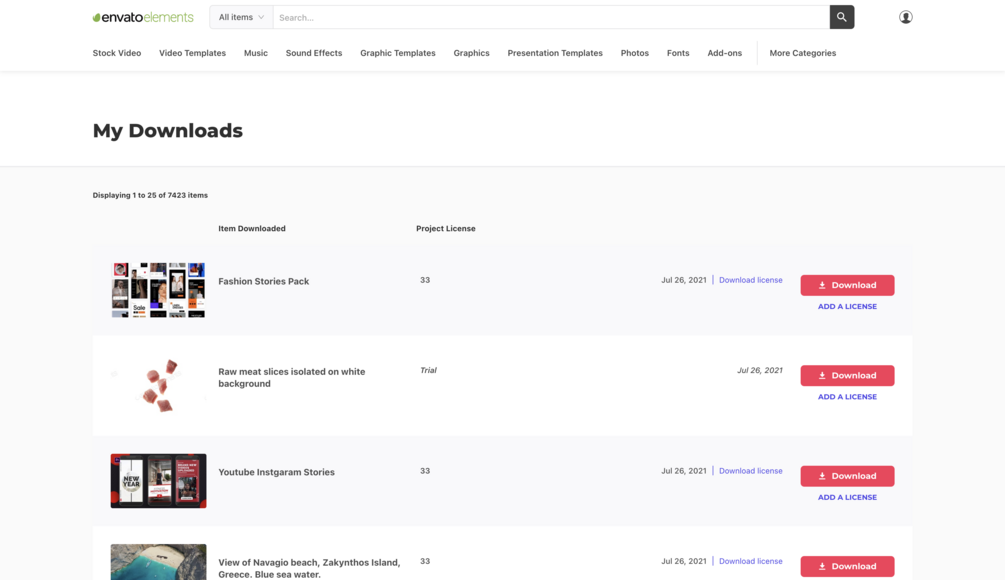1005x580 pixels.
Task: Type in the Search input field
Action: (x=550, y=17)
